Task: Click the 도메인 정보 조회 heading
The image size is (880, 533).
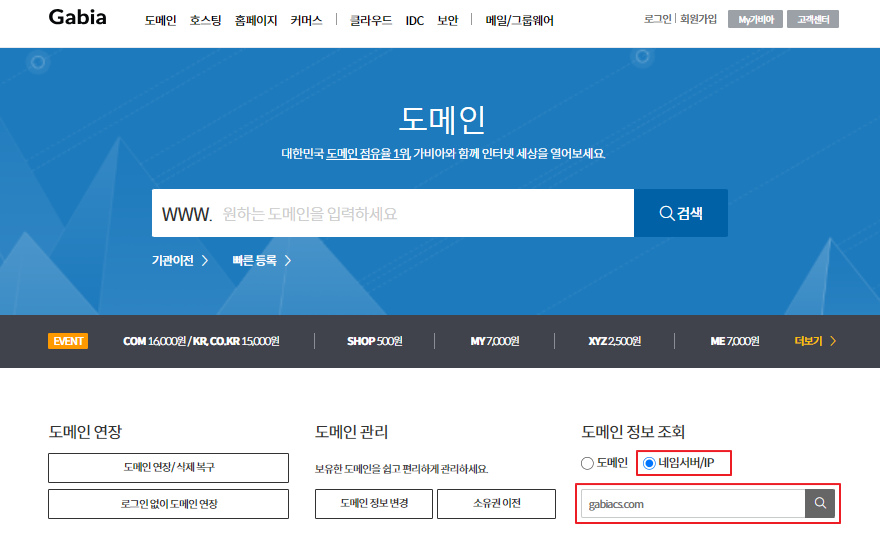Action: point(633,431)
